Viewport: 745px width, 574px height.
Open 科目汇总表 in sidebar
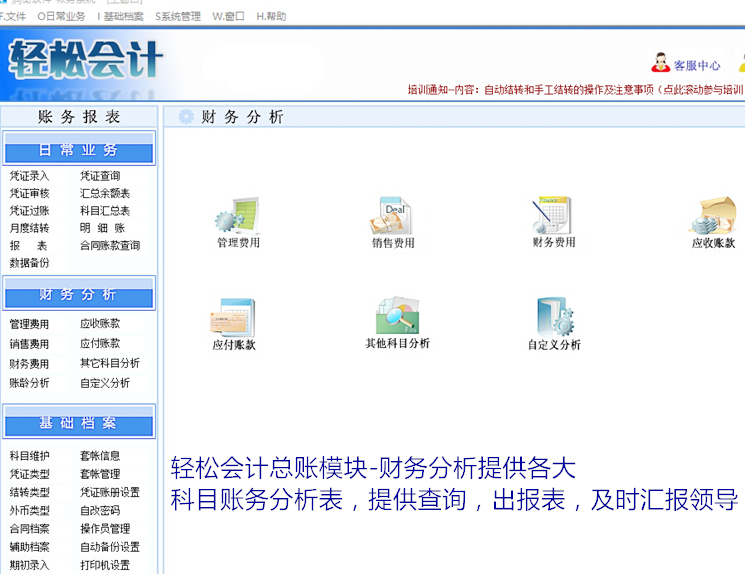coord(105,211)
